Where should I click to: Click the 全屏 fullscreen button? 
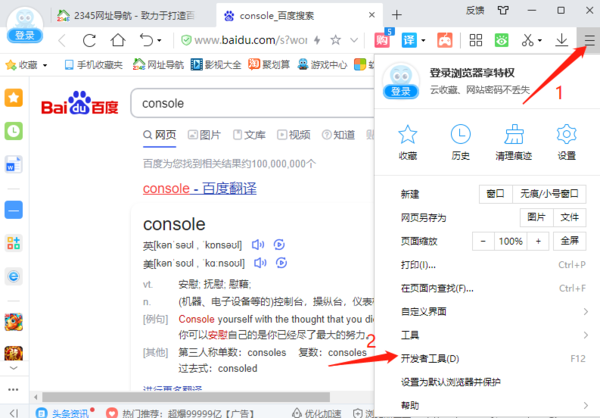569,241
